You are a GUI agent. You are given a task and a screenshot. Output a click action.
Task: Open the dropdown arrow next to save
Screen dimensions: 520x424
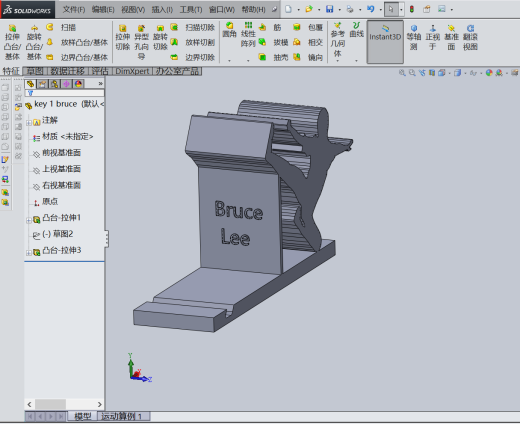point(340,10)
